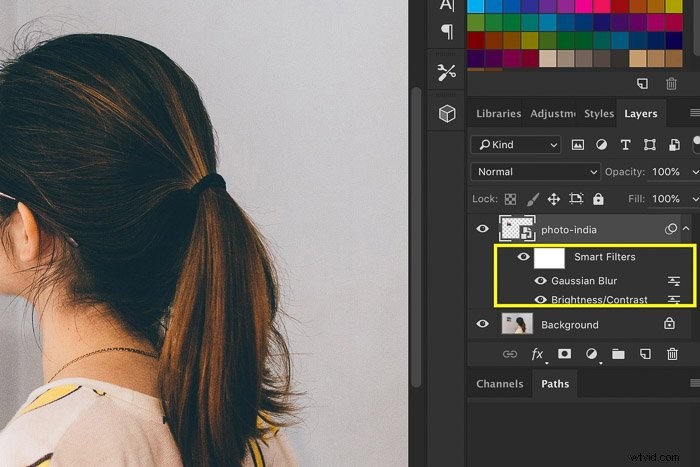700x467 pixels.
Task: Open the Layers panel menu
Action: (695, 113)
